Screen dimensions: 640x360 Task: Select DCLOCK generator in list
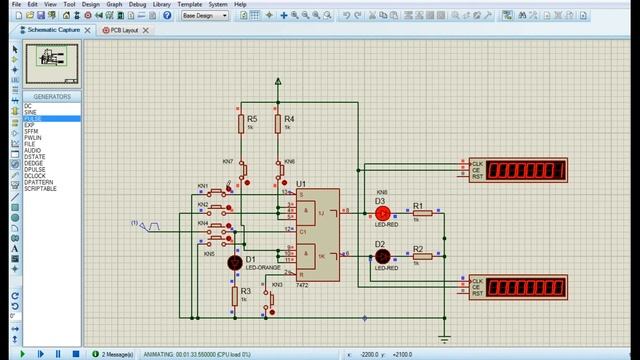click(35, 176)
